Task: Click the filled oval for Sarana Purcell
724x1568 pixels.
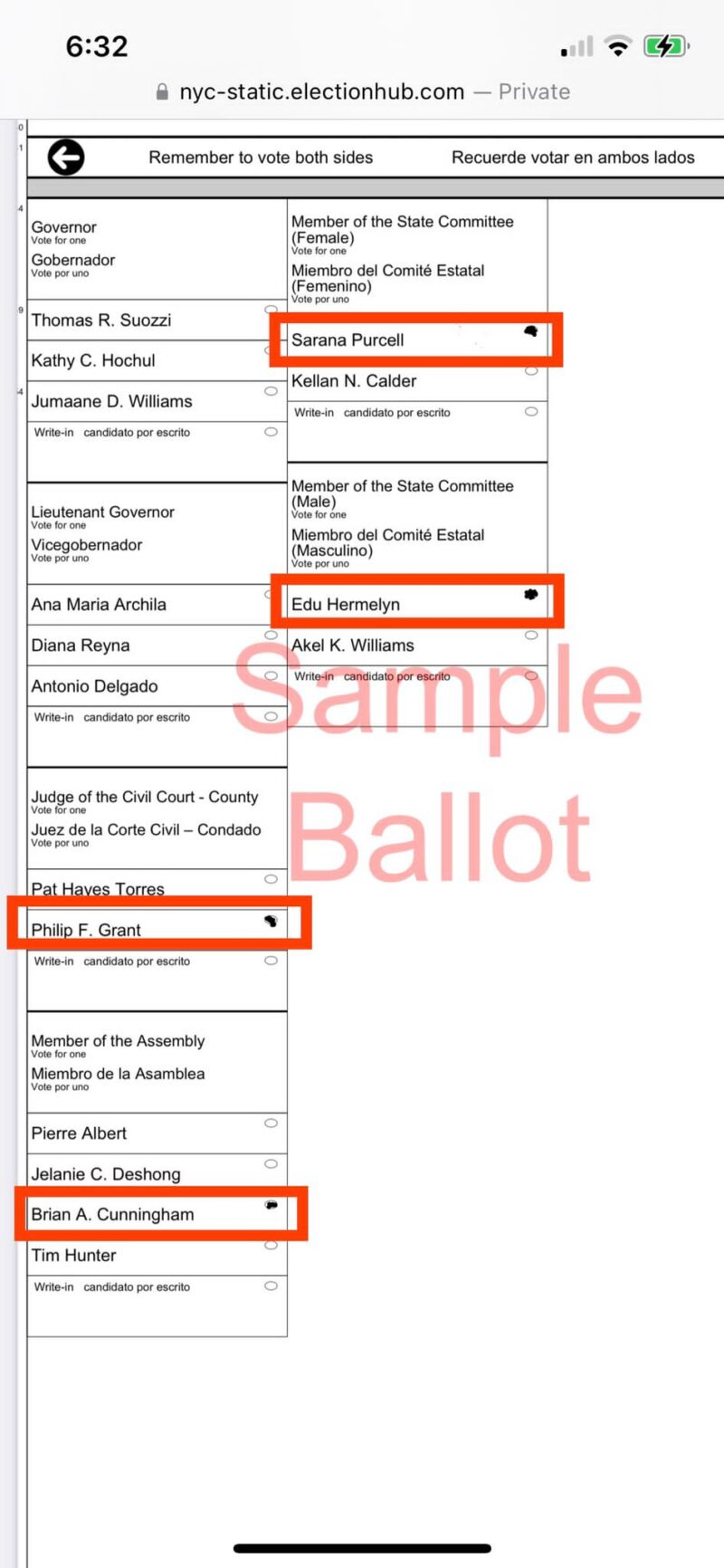Action: click(531, 330)
